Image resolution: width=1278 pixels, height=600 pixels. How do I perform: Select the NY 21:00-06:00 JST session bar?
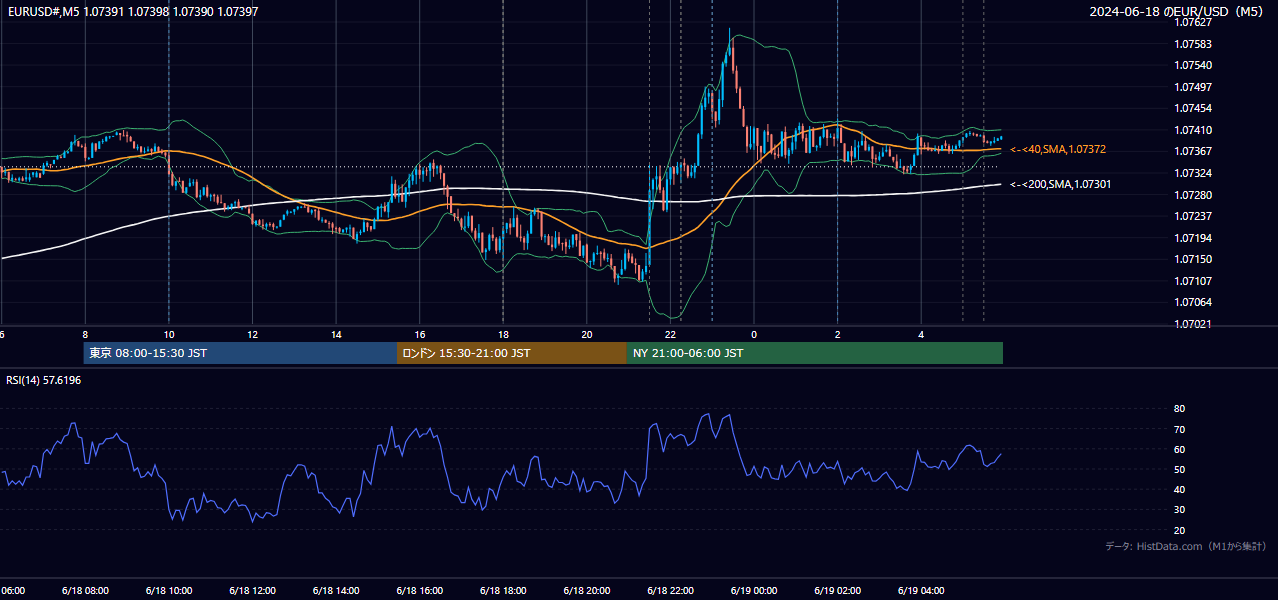(814, 353)
